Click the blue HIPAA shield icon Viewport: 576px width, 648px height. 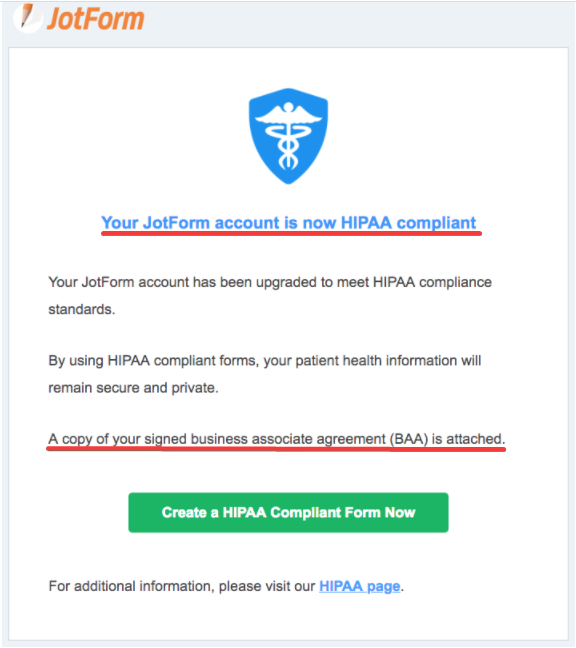click(x=288, y=136)
